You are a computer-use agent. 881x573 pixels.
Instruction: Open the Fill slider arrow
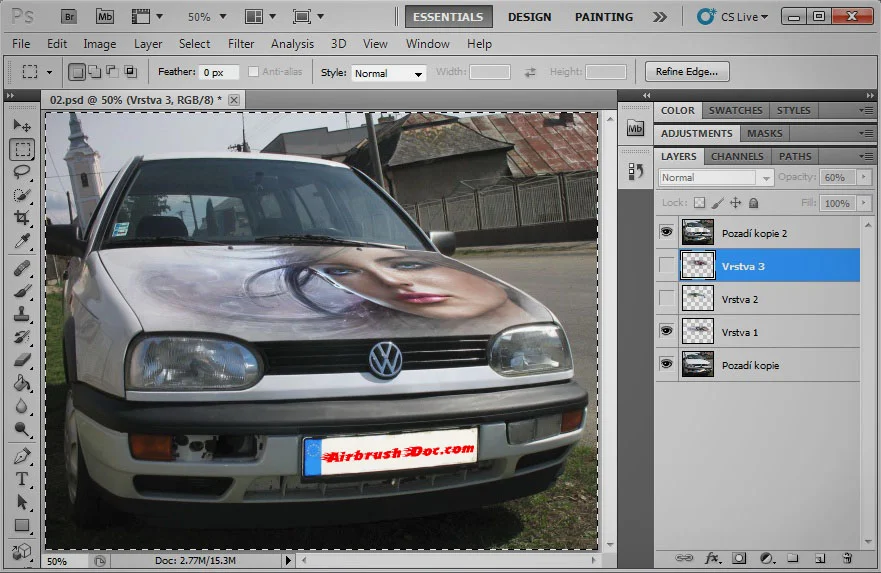pos(864,203)
